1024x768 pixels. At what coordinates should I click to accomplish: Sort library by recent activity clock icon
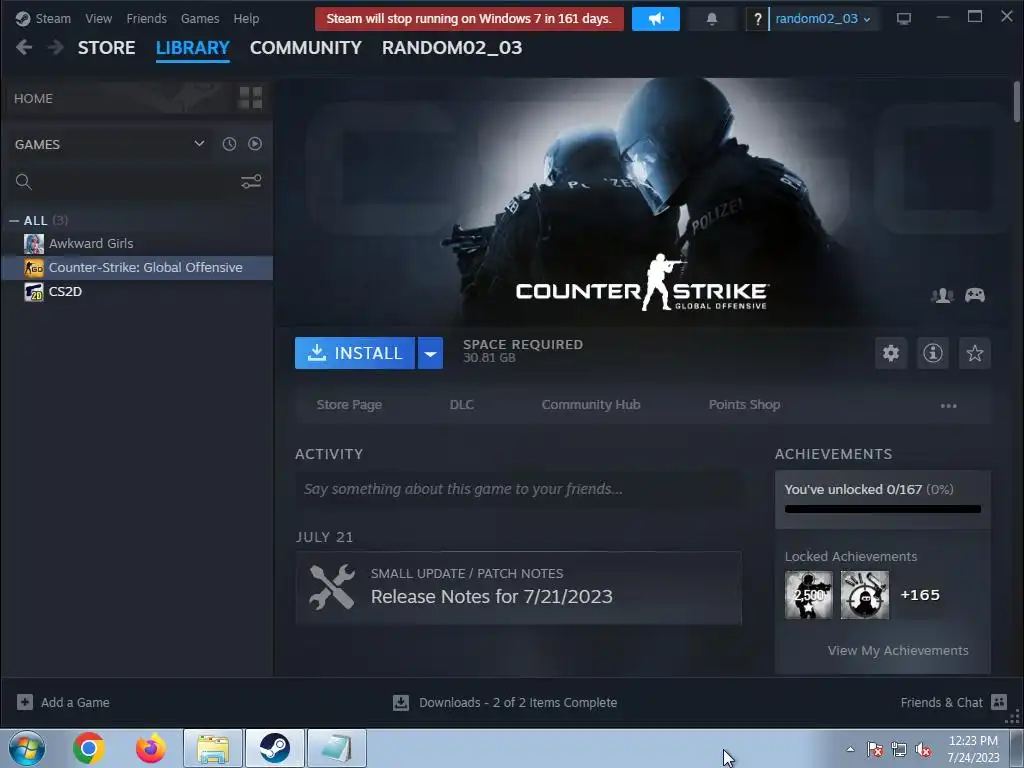pyautogui.click(x=229, y=144)
